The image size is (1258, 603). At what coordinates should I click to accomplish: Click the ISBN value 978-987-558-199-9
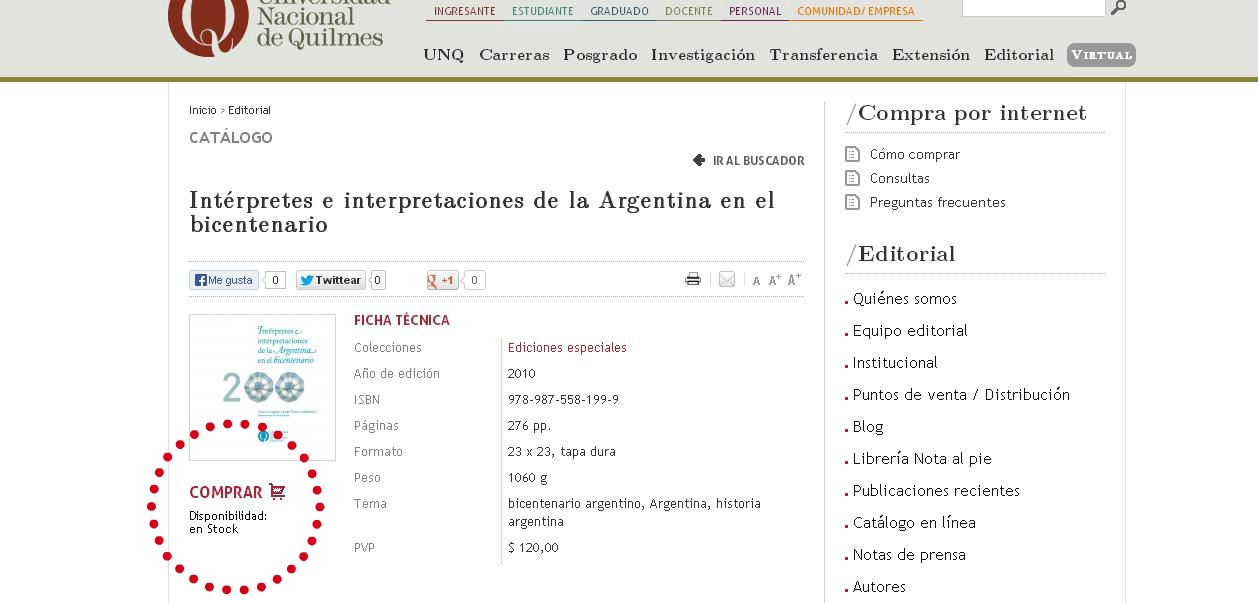tap(563, 400)
